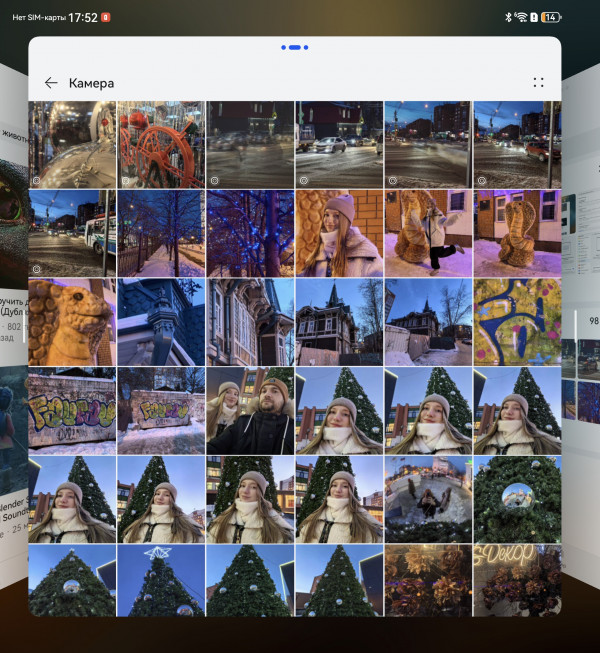Tap the clock showing 17:52
This screenshot has width=600, height=653.
point(83,17)
